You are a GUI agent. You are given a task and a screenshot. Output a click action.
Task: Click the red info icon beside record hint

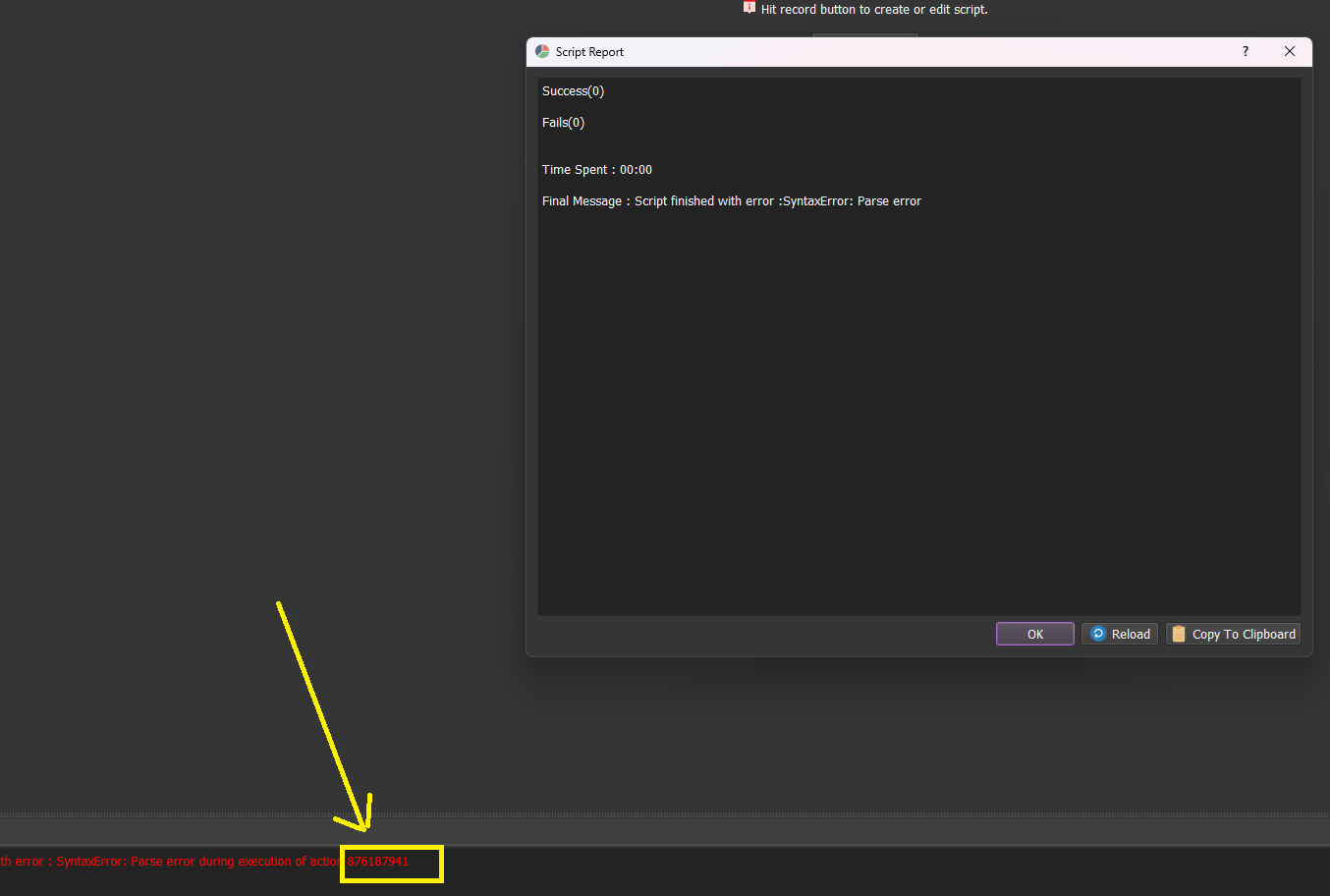click(749, 8)
